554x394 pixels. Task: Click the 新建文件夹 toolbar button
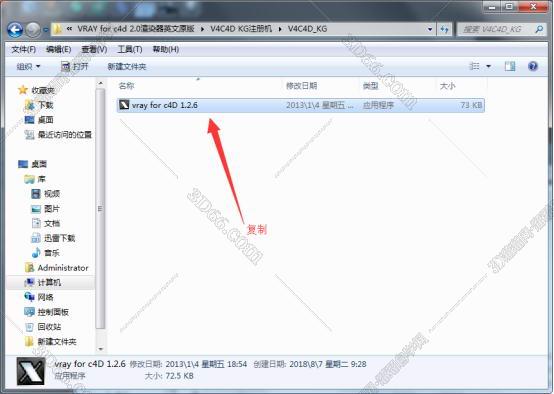tap(127, 66)
